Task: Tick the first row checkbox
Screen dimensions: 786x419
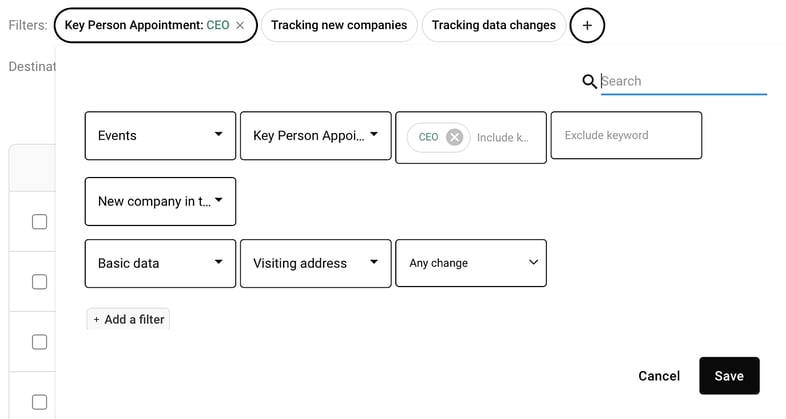Action: (x=39, y=222)
